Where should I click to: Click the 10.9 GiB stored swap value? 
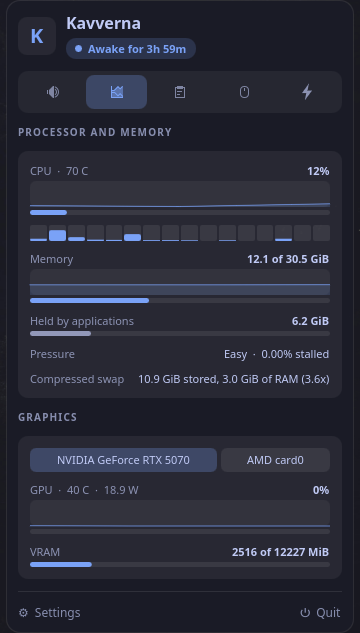[234, 379]
